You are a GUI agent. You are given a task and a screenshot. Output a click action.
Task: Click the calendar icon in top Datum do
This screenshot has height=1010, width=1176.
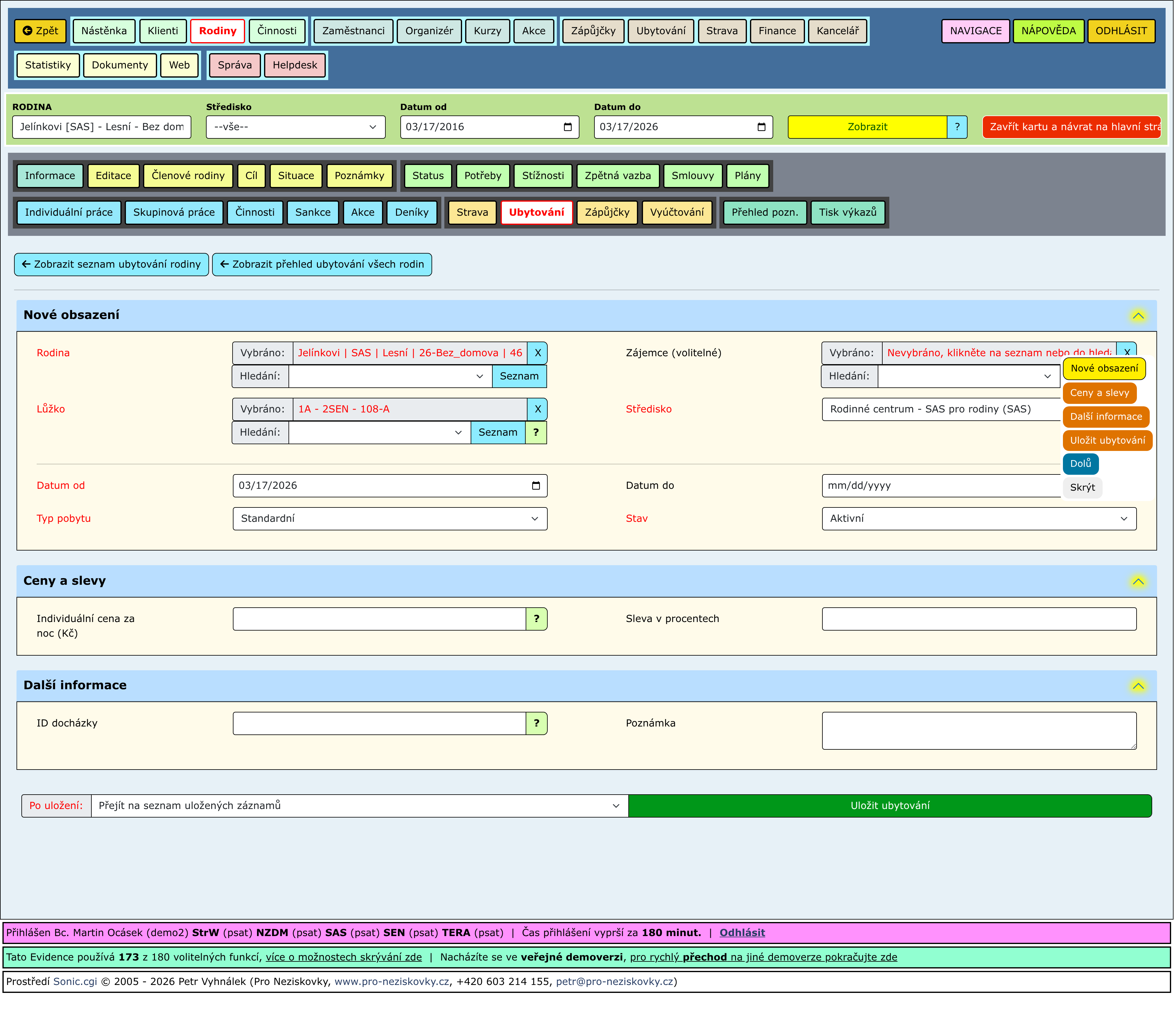click(x=761, y=127)
